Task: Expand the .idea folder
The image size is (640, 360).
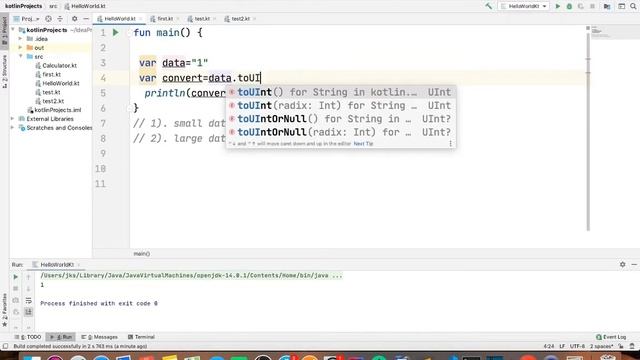Action: click(x=20, y=39)
